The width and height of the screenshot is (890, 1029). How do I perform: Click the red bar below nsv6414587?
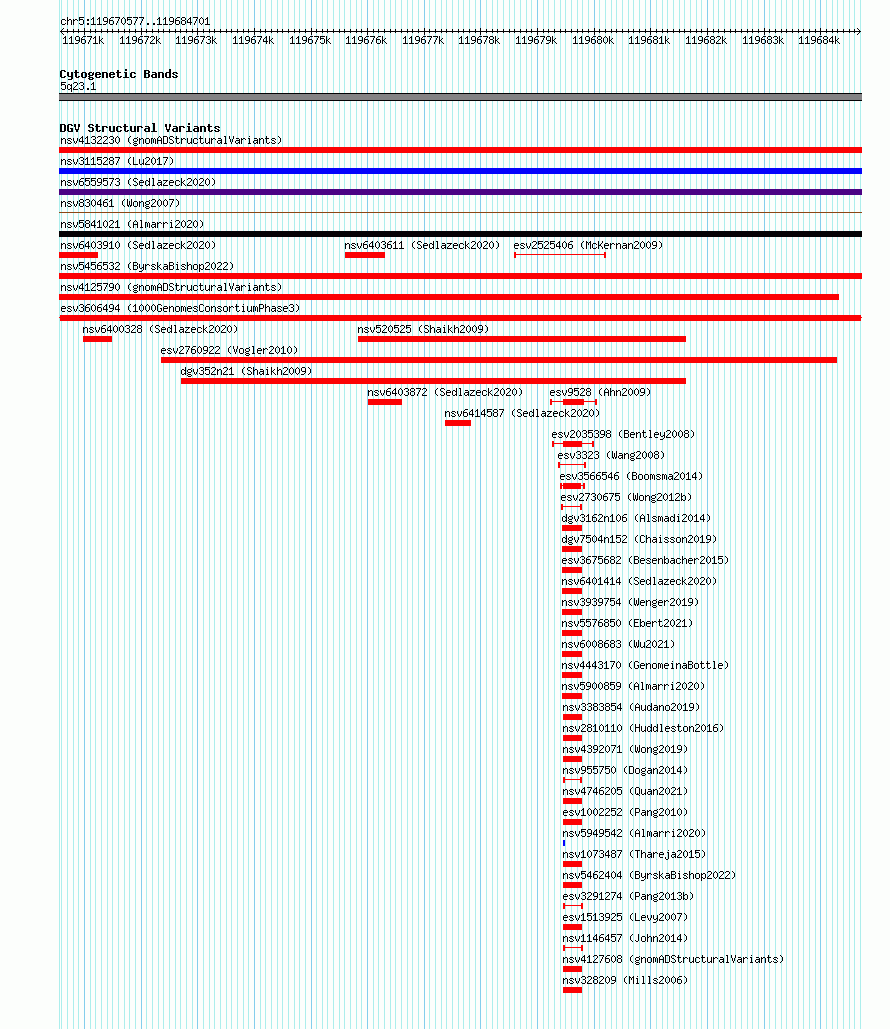(458, 423)
